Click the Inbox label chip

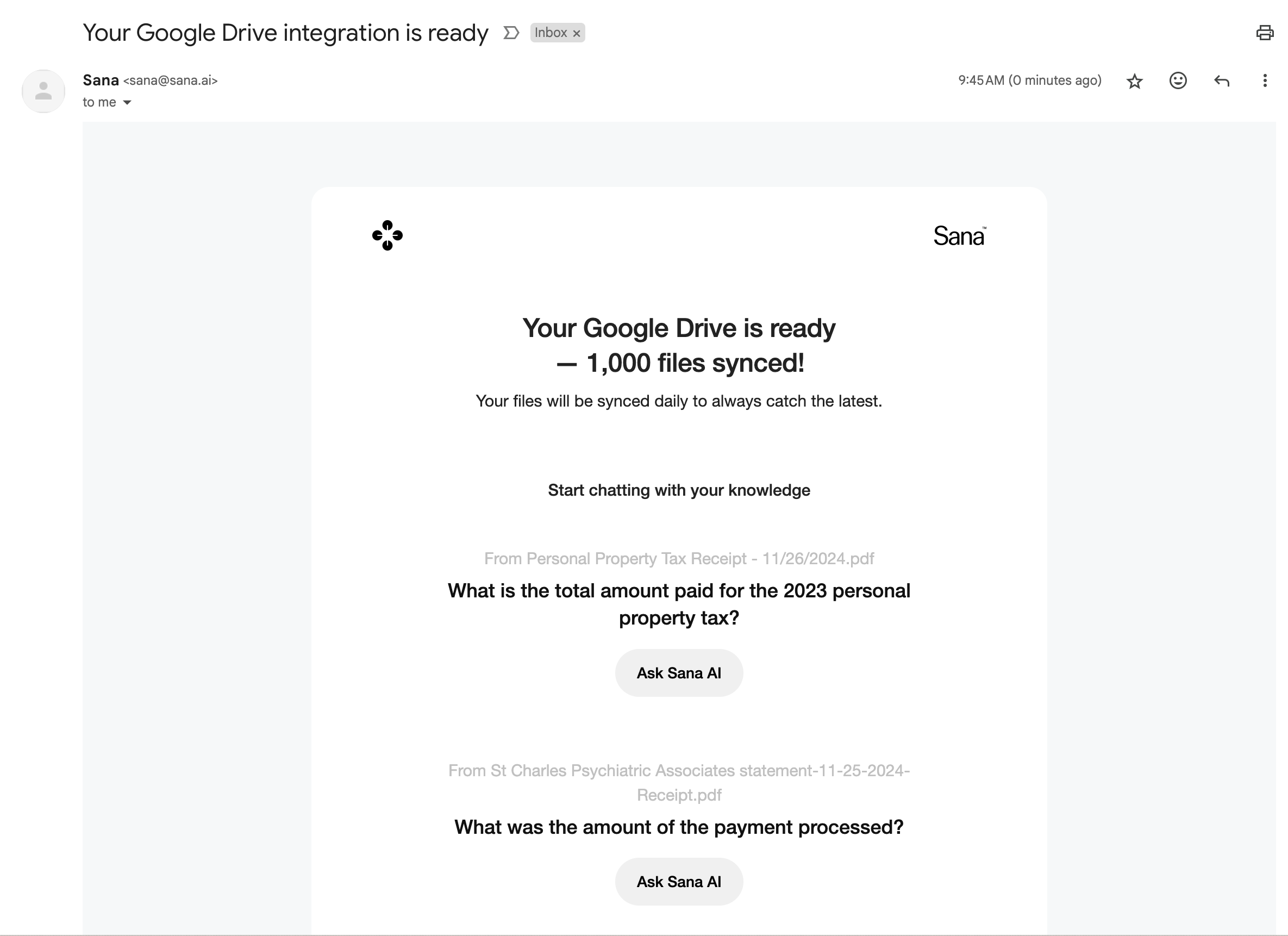click(551, 33)
